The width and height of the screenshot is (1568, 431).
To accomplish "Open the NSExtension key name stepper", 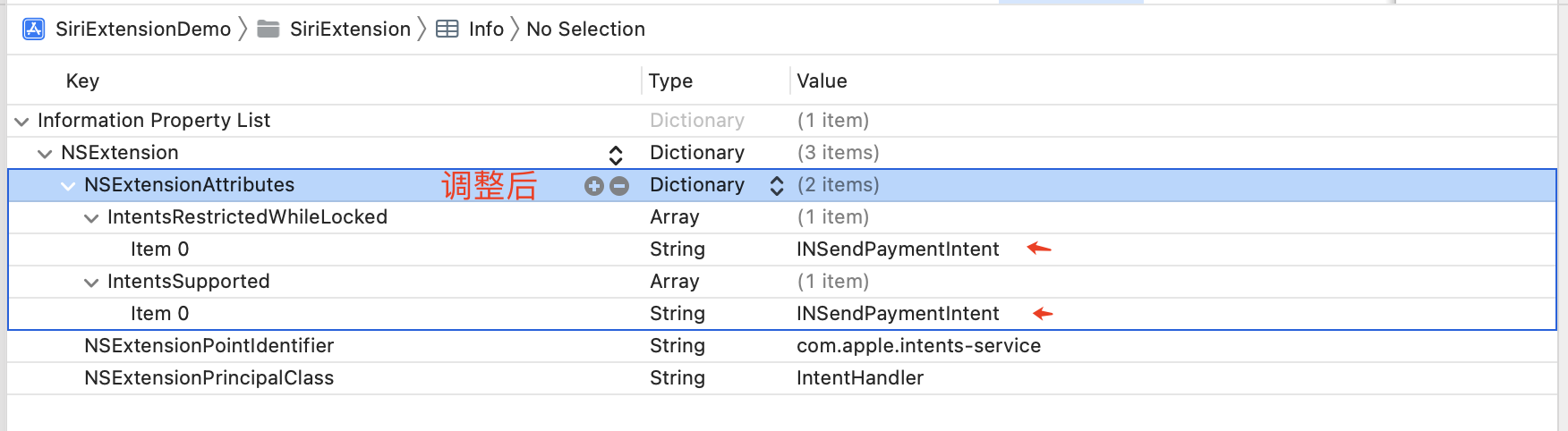I will click(x=616, y=154).
